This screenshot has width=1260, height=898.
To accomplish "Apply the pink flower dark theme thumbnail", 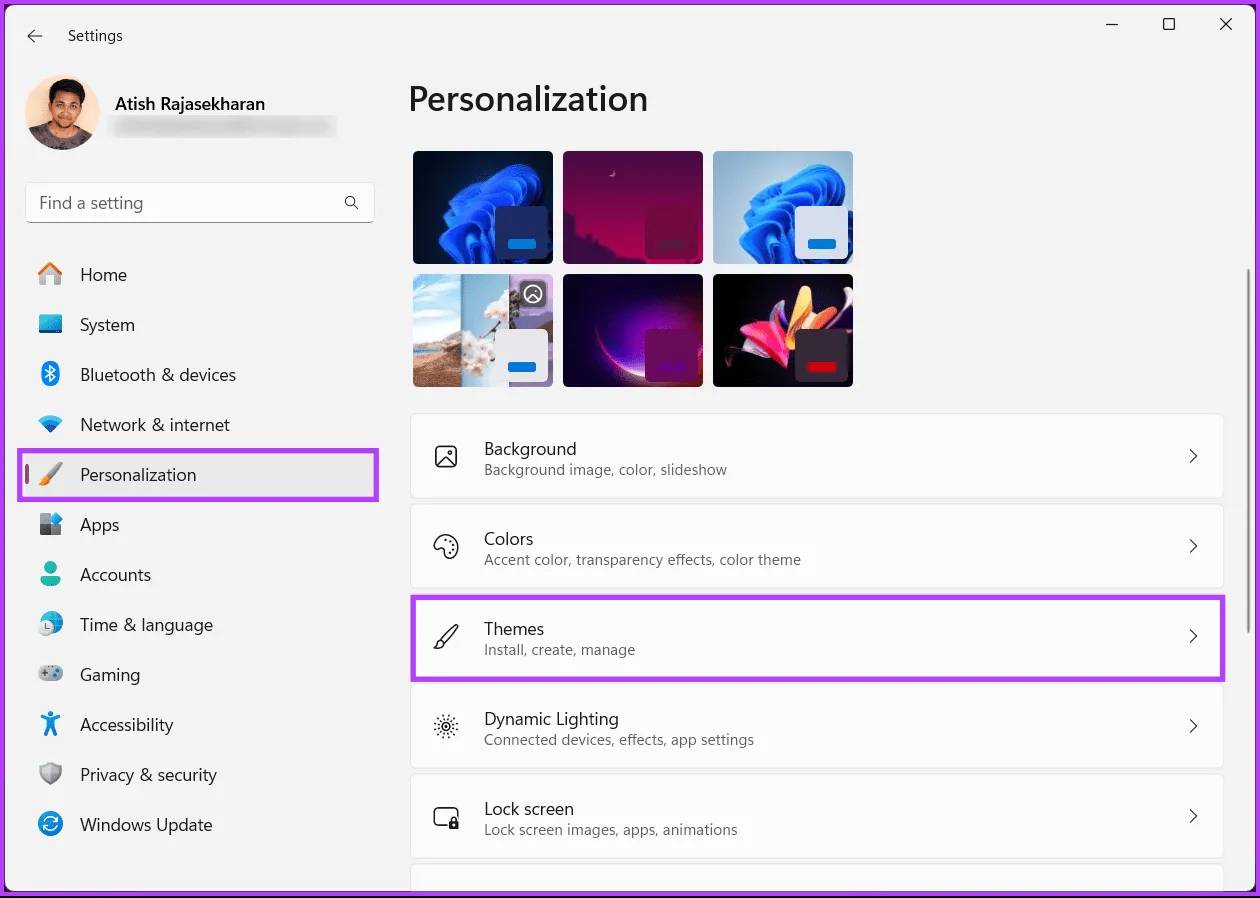I will [x=782, y=330].
